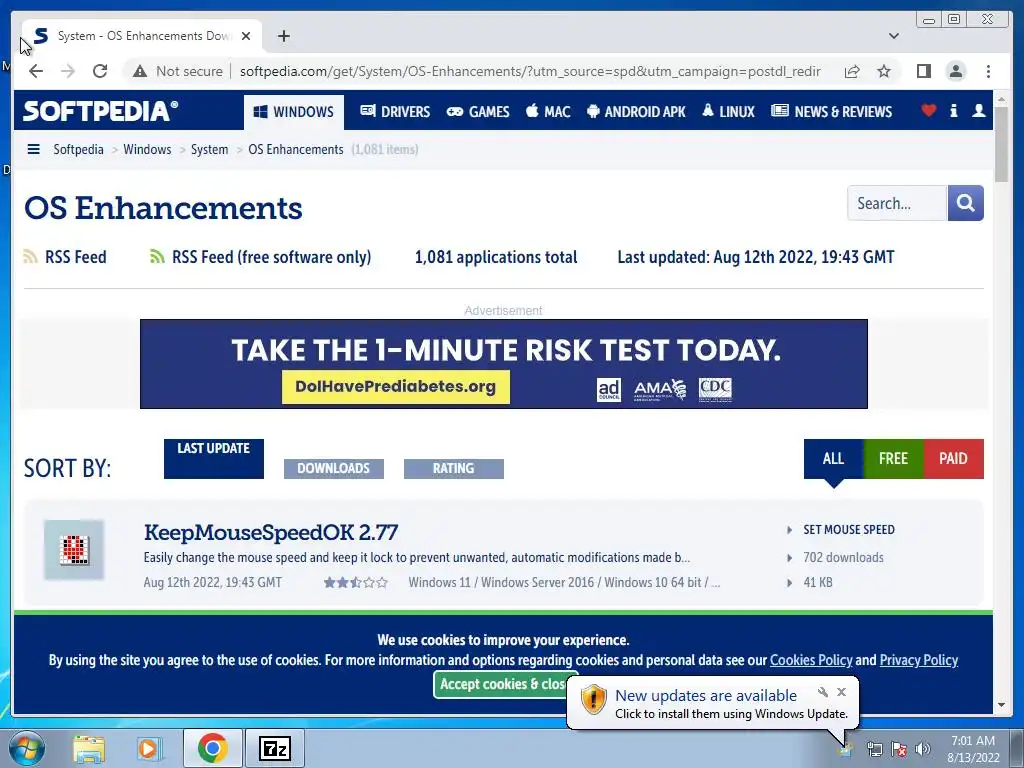
Task: Switch to Chrome taskbar button
Action: coord(212,748)
